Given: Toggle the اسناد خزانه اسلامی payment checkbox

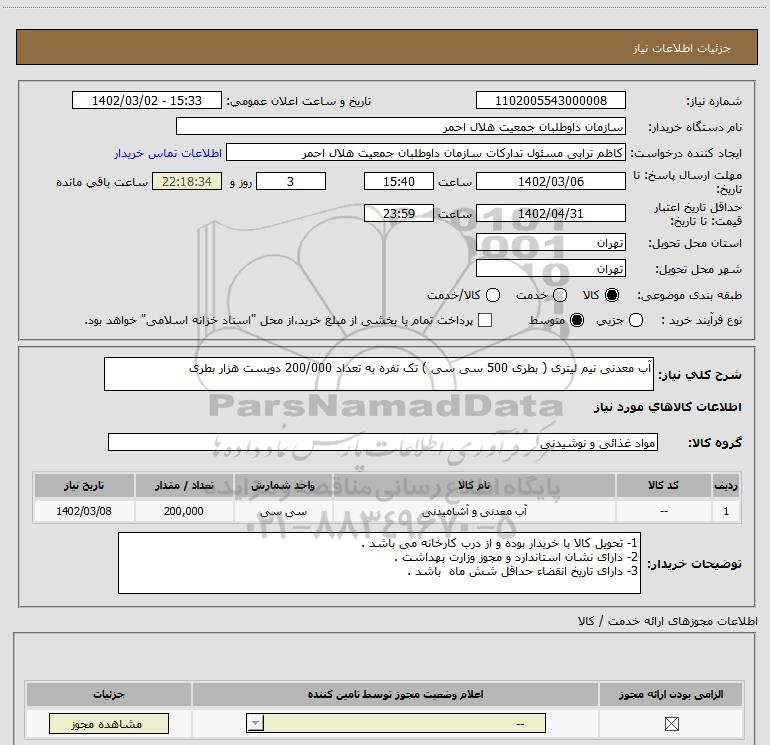Looking at the screenshot, I should [485, 320].
